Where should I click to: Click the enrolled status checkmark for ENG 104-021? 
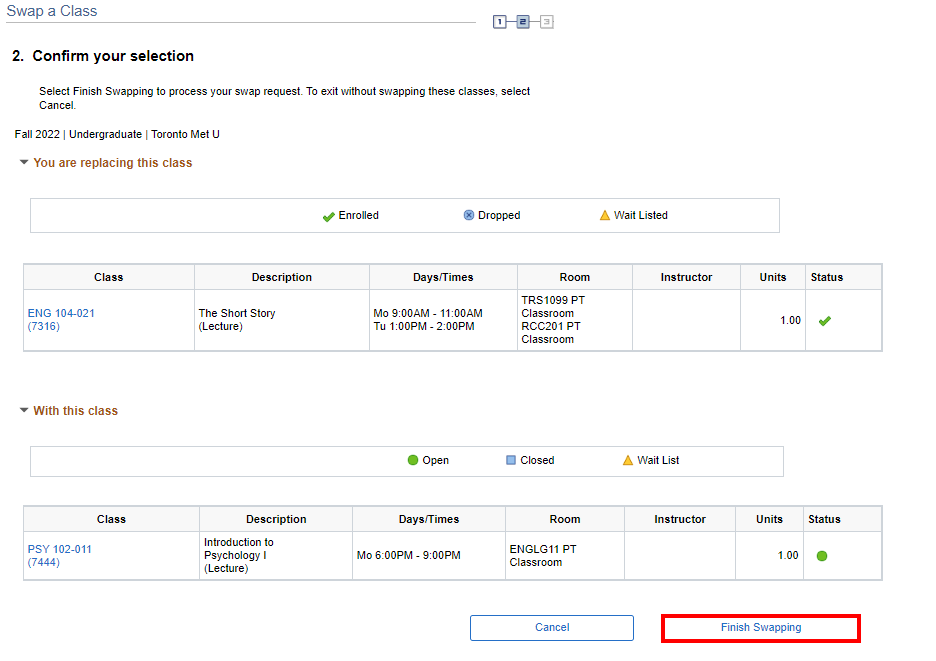[825, 321]
